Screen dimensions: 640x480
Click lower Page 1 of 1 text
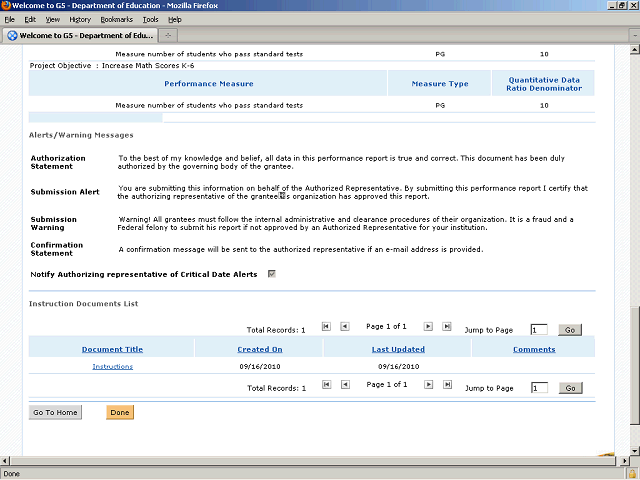387,384
